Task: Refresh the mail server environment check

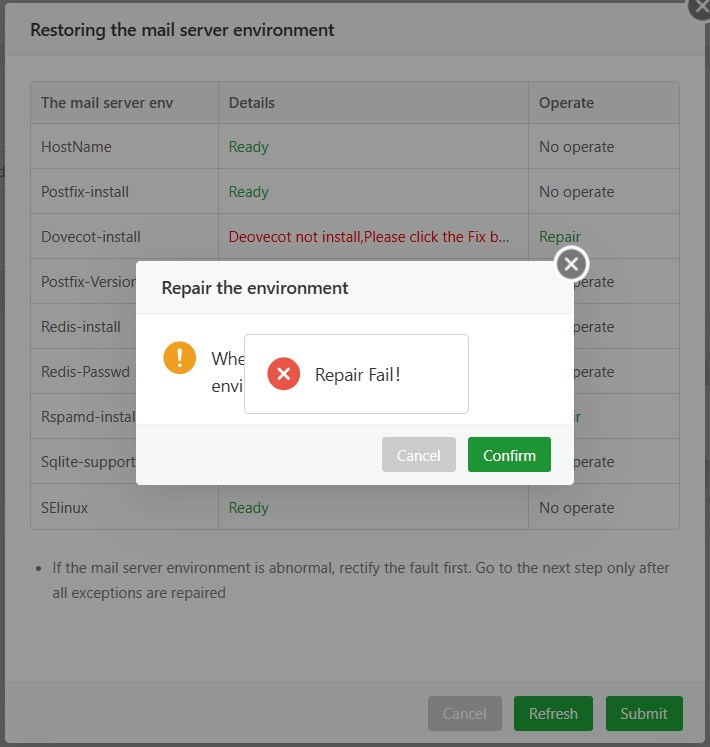Action: (x=553, y=713)
